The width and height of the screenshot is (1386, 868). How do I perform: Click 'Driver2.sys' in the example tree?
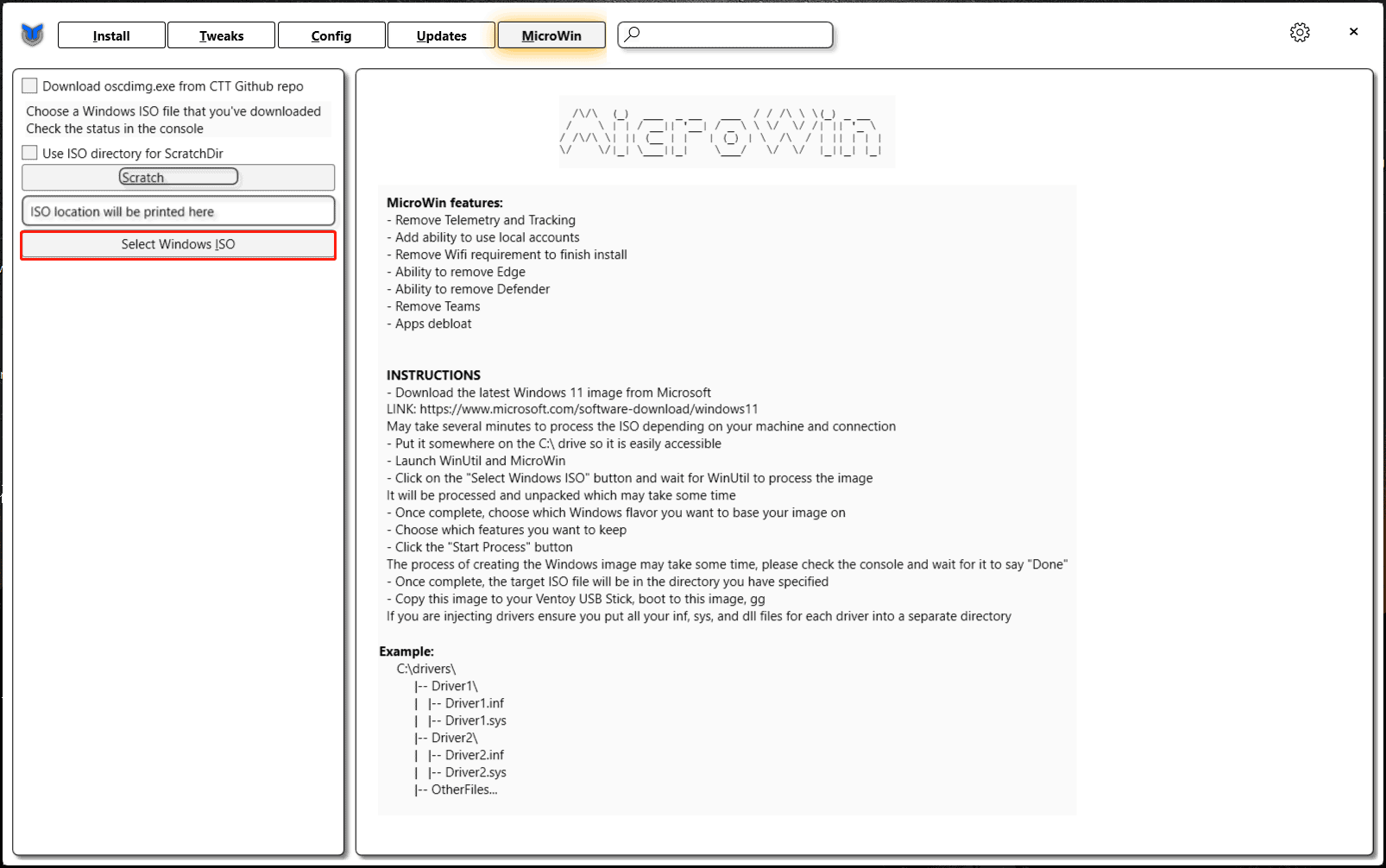coord(476,772)
